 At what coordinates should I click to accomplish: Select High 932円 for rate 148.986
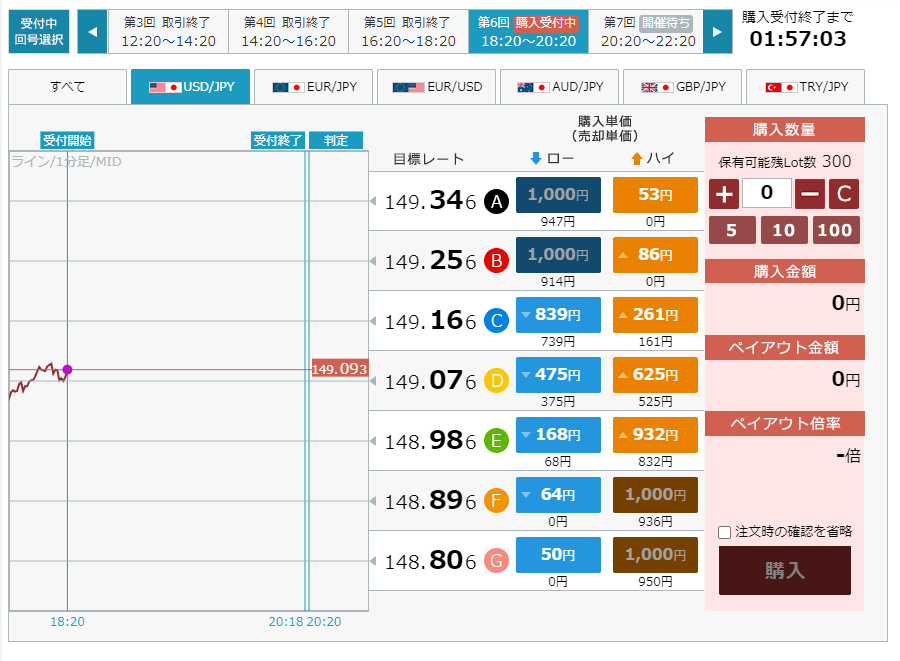click(655, 434)
